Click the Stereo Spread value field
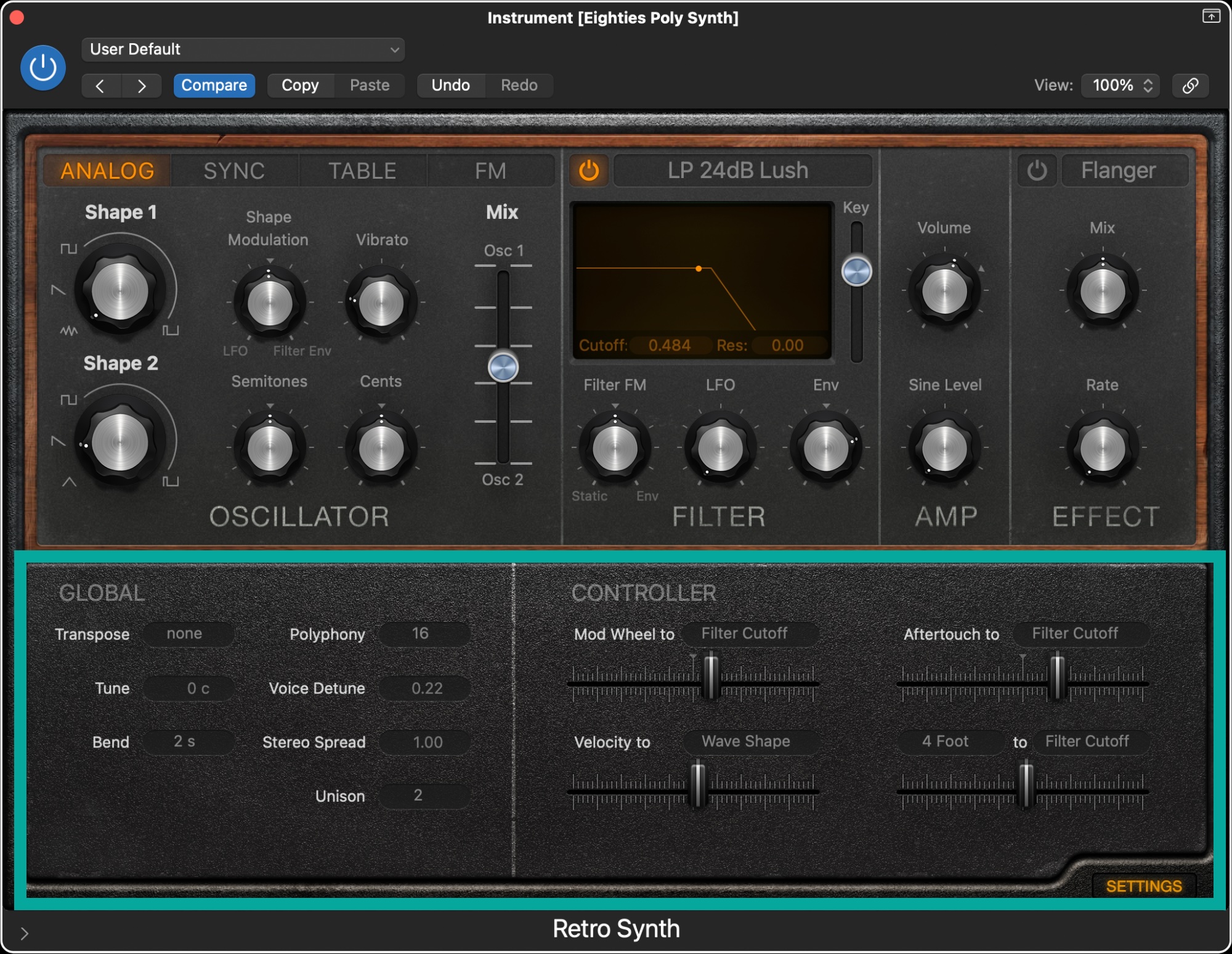1232x954 pixels. pyautogui.click(x=424, y=742)
